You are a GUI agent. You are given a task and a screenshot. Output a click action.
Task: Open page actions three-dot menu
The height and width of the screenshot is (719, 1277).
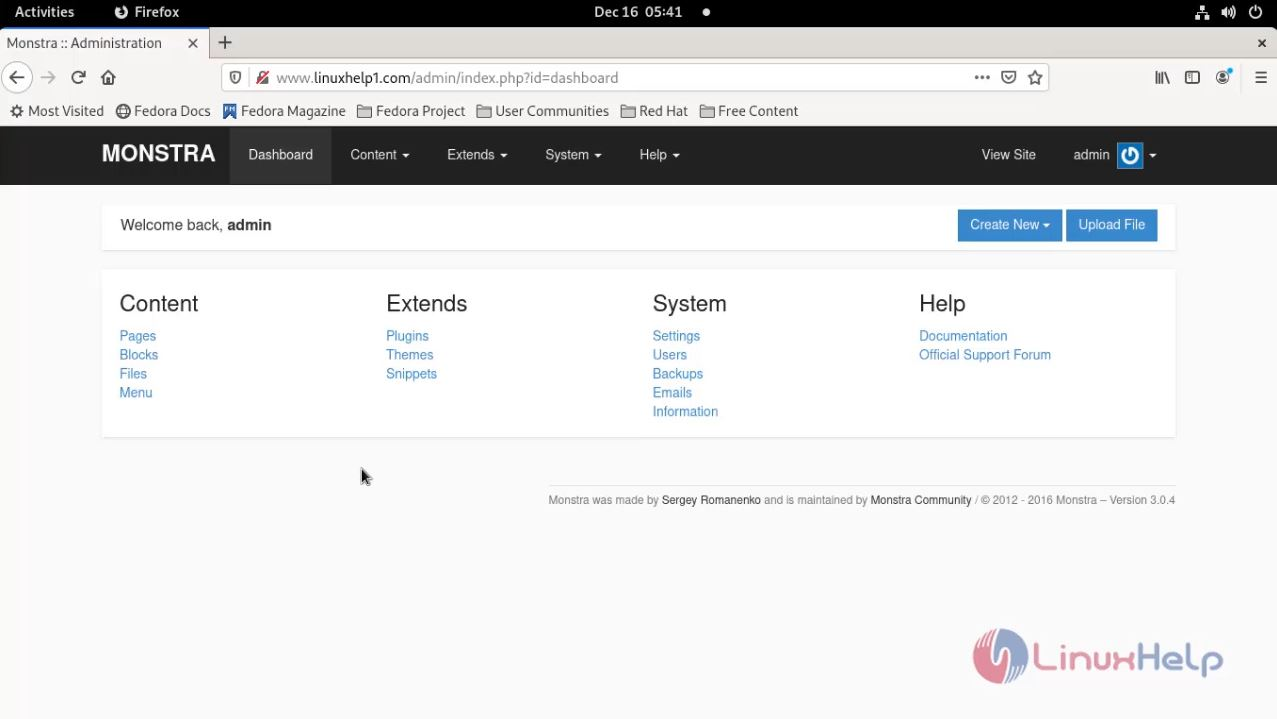click(x=982, y=77)
